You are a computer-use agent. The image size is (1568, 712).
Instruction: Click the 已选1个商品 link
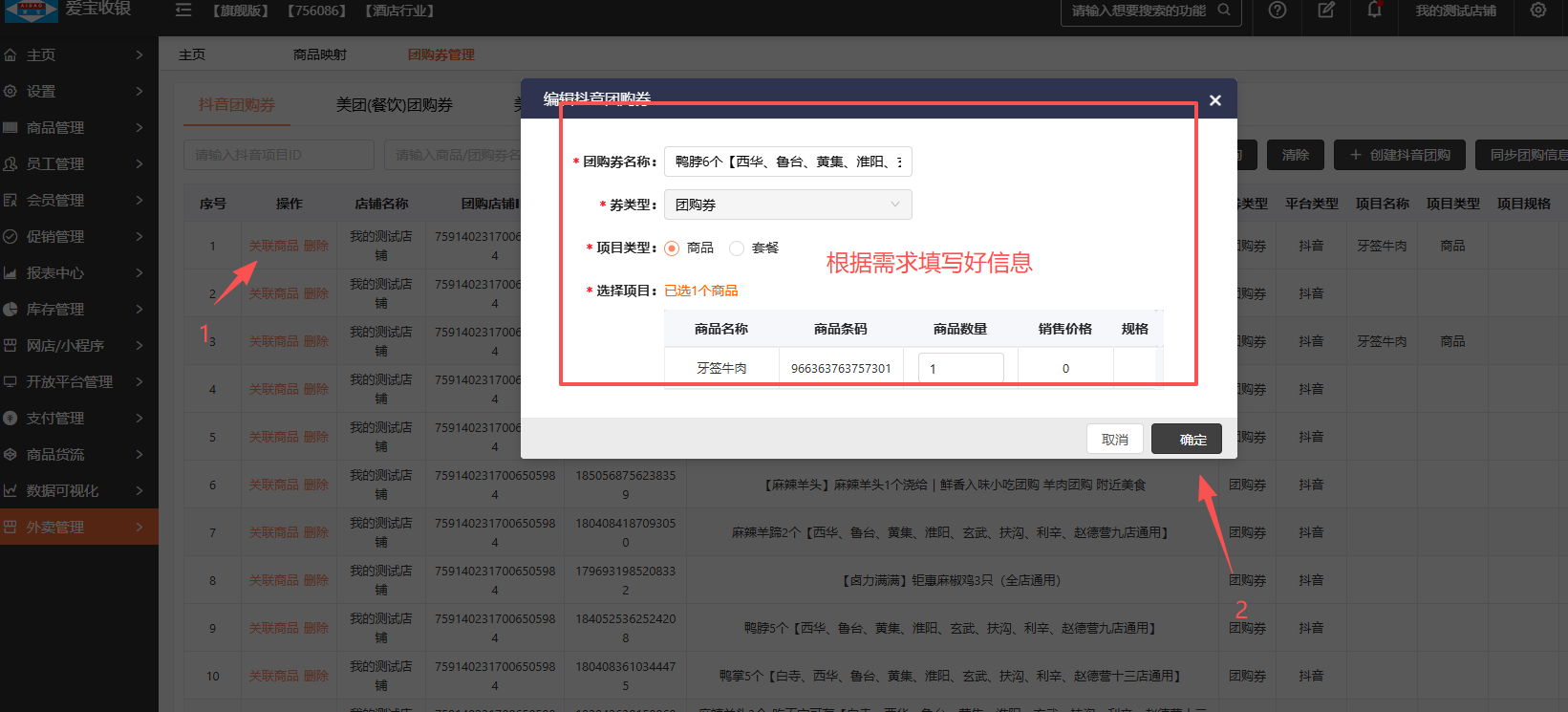(701, 291)
